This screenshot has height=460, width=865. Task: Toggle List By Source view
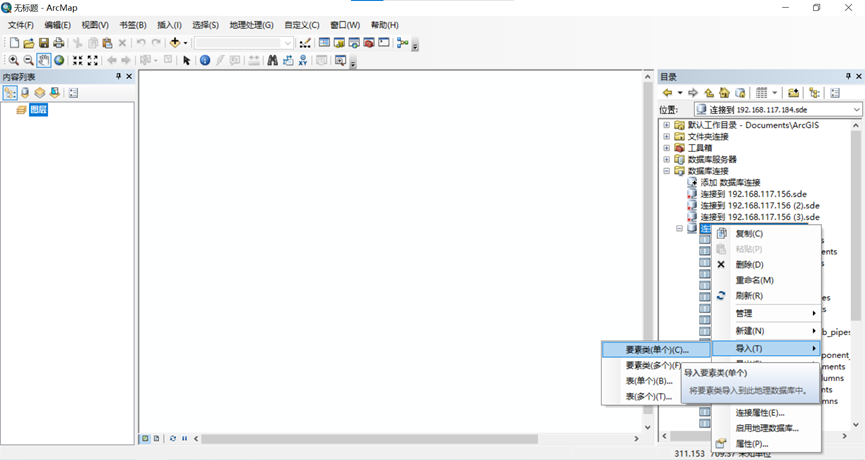coord(25,93)
